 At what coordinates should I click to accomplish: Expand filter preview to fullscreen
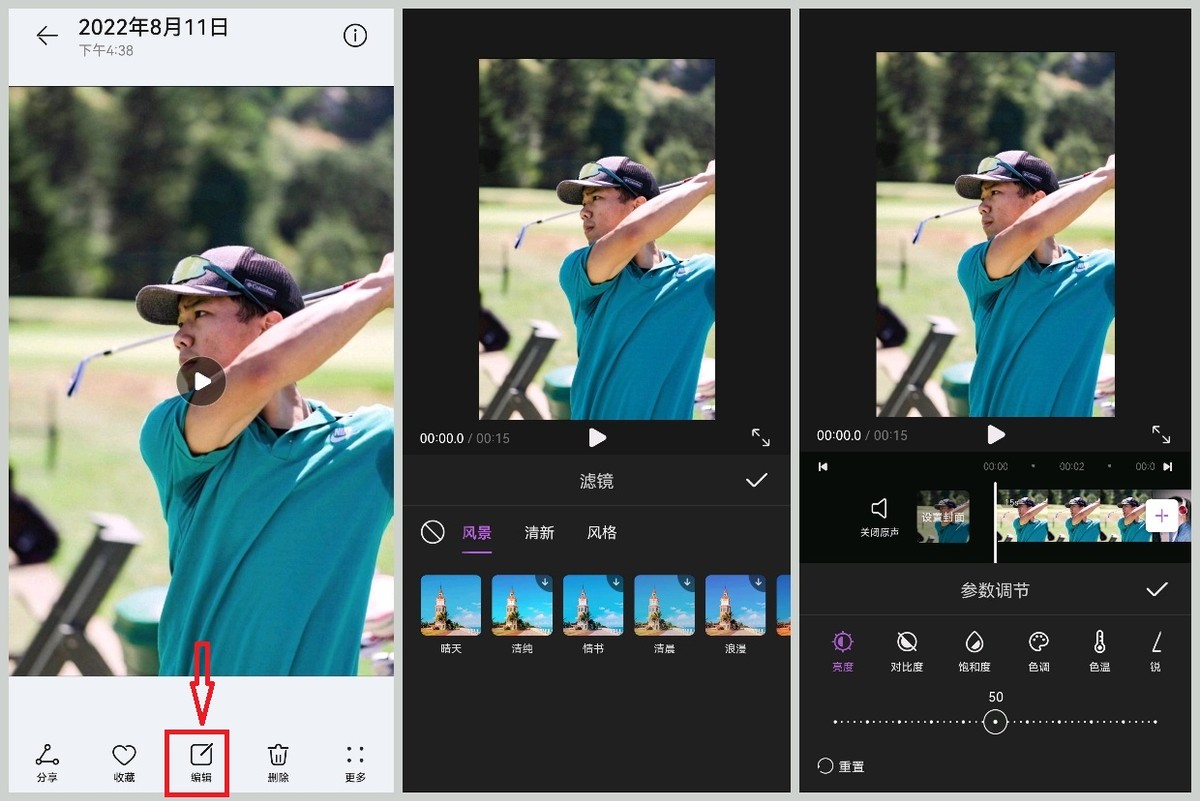click(760, 437)
